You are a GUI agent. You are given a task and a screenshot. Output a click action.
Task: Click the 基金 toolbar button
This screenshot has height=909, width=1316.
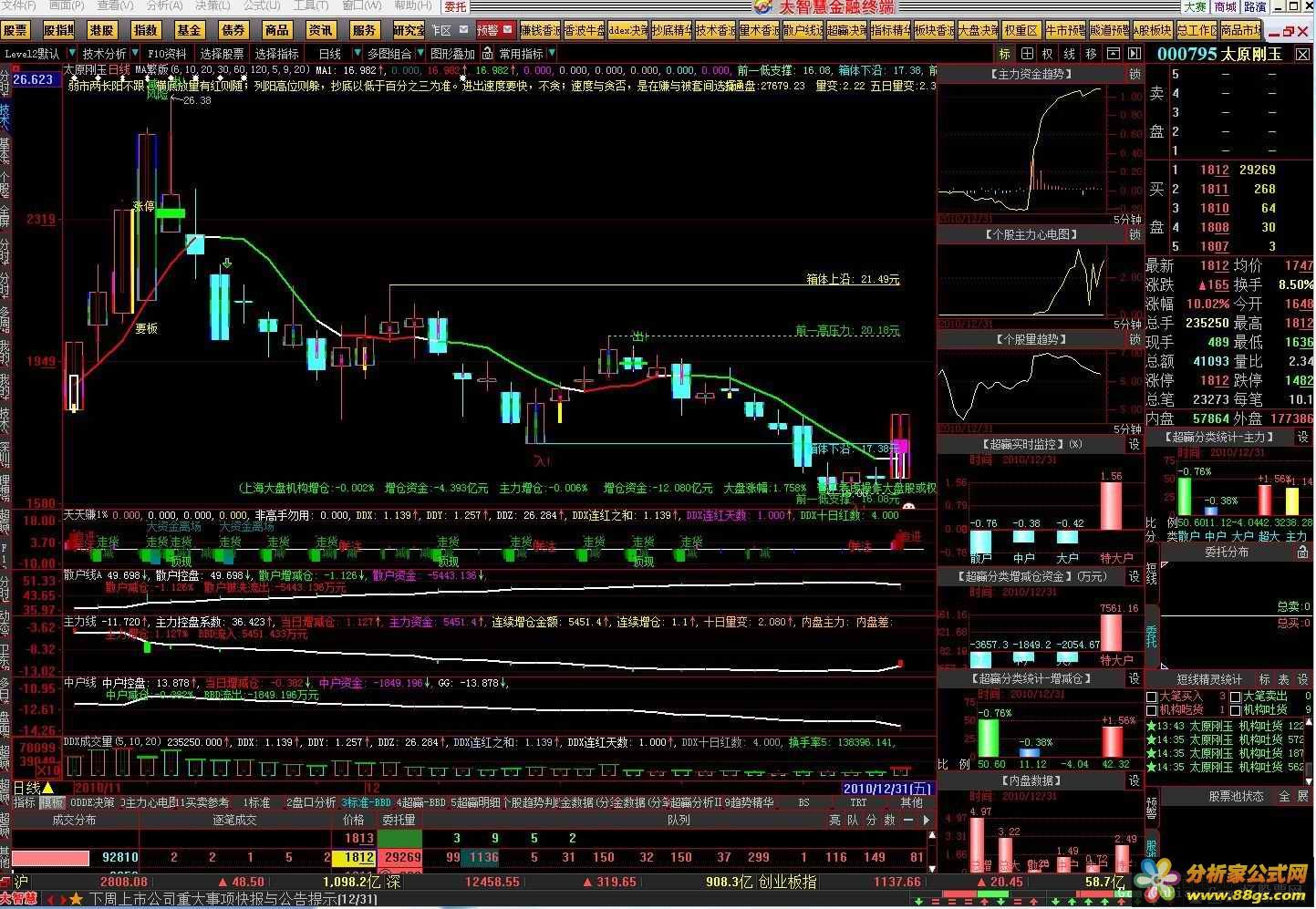pos(189,30)
